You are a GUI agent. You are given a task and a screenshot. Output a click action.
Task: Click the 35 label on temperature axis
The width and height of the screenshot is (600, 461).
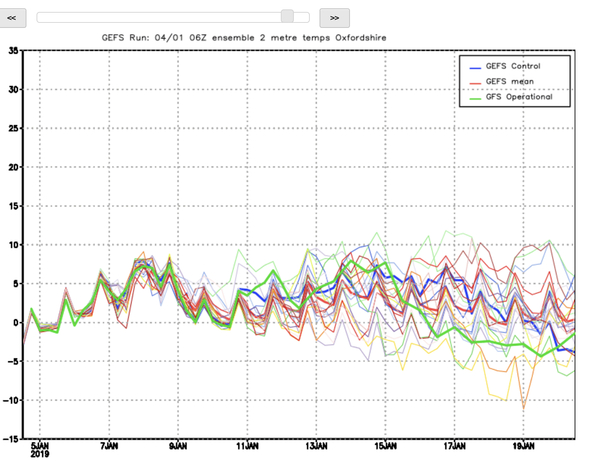click(x=13, y=50)
